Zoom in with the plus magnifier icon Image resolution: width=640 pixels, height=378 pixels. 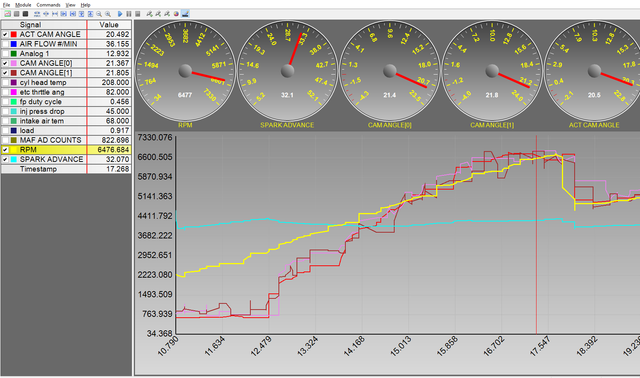coord(108,14)
